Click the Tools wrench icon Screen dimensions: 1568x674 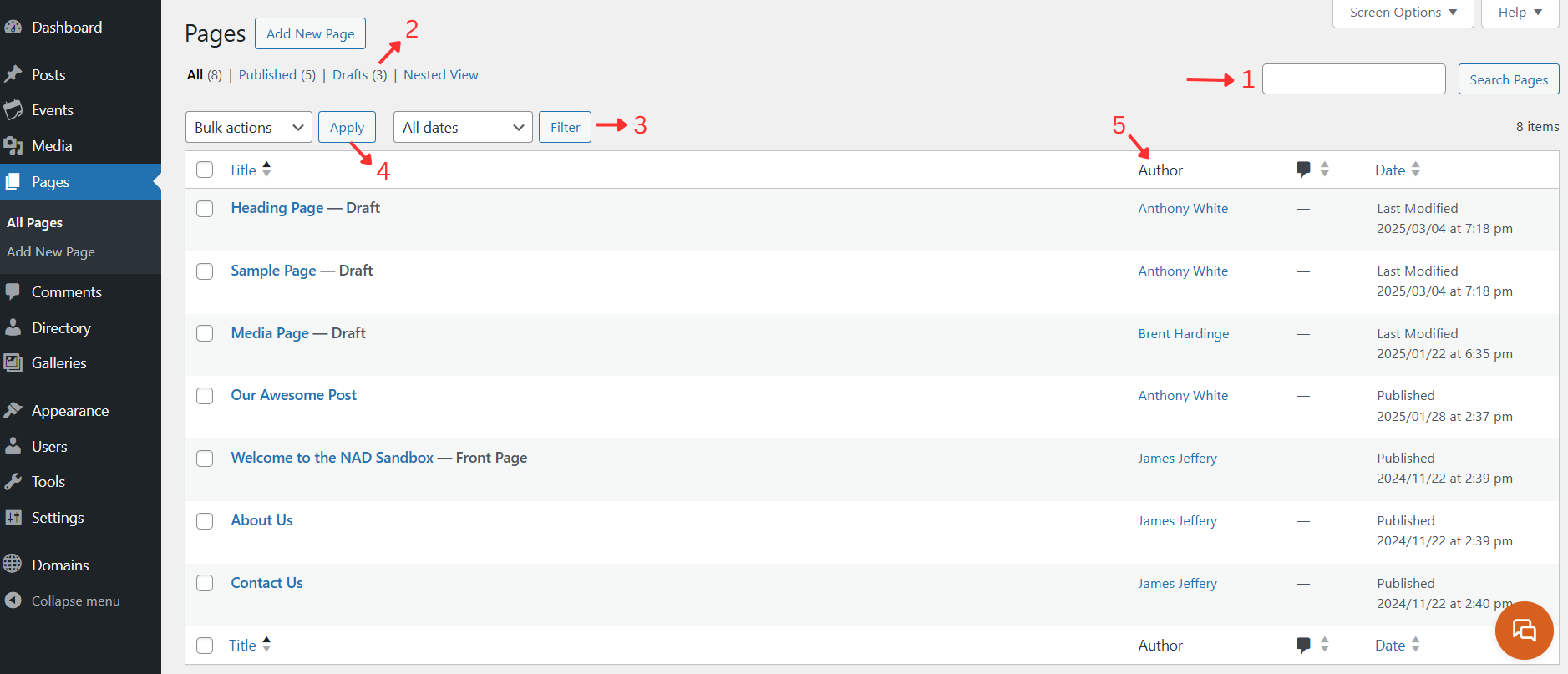pos(13,481)
